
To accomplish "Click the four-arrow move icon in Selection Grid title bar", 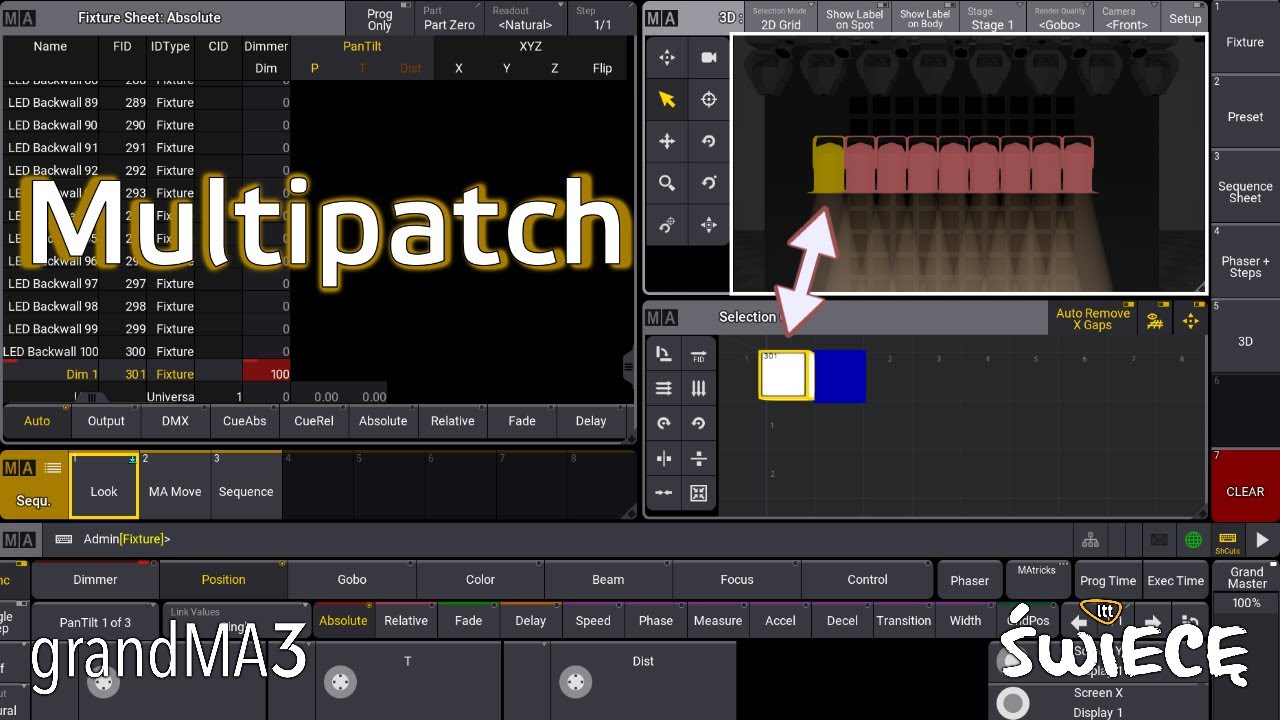I will [x=1190, y=320].
